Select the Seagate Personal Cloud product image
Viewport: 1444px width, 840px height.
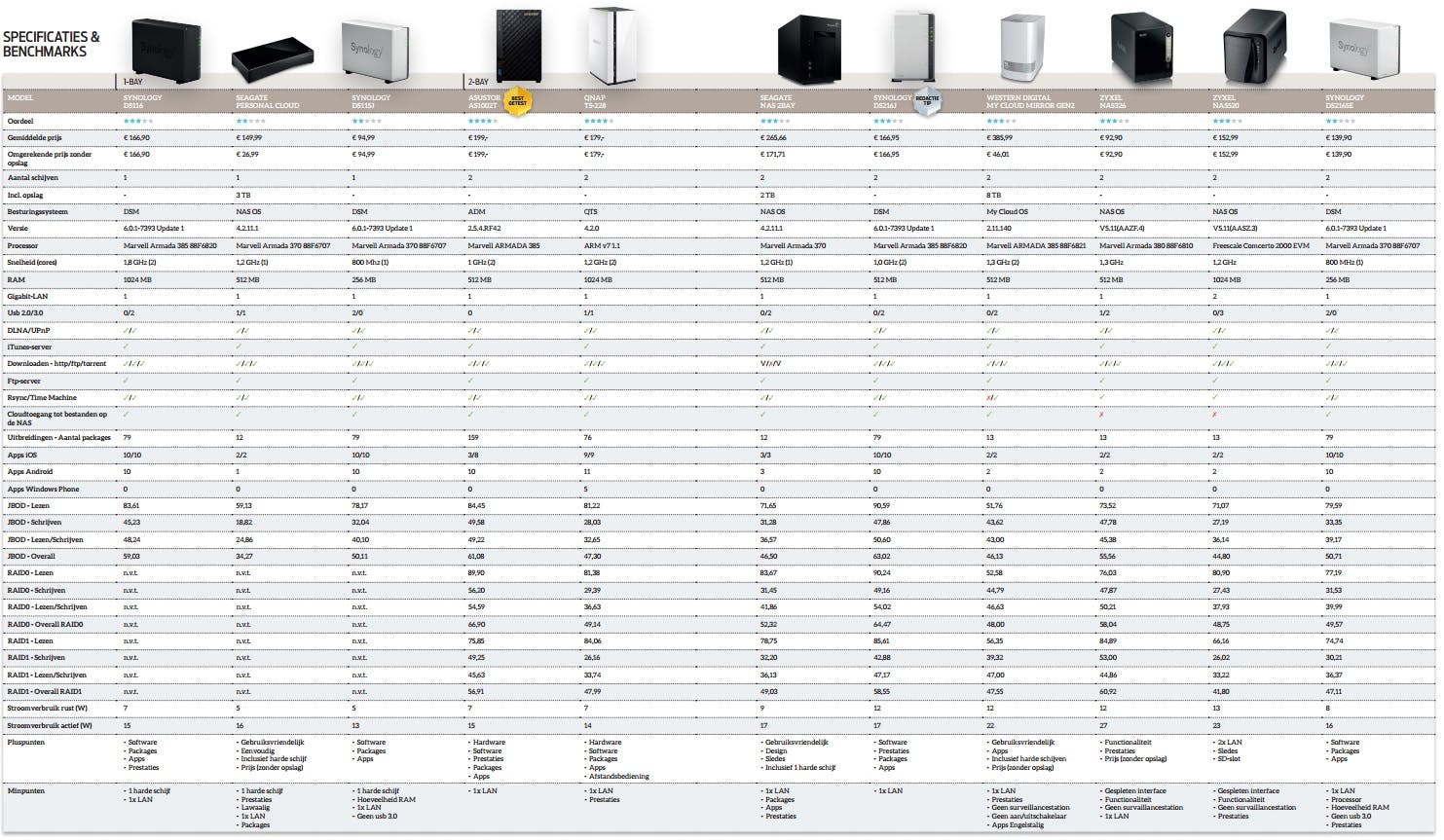point(273,58)
